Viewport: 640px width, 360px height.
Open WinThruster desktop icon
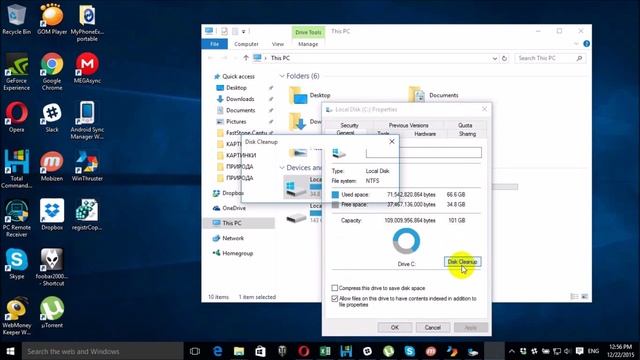point(87,166)
